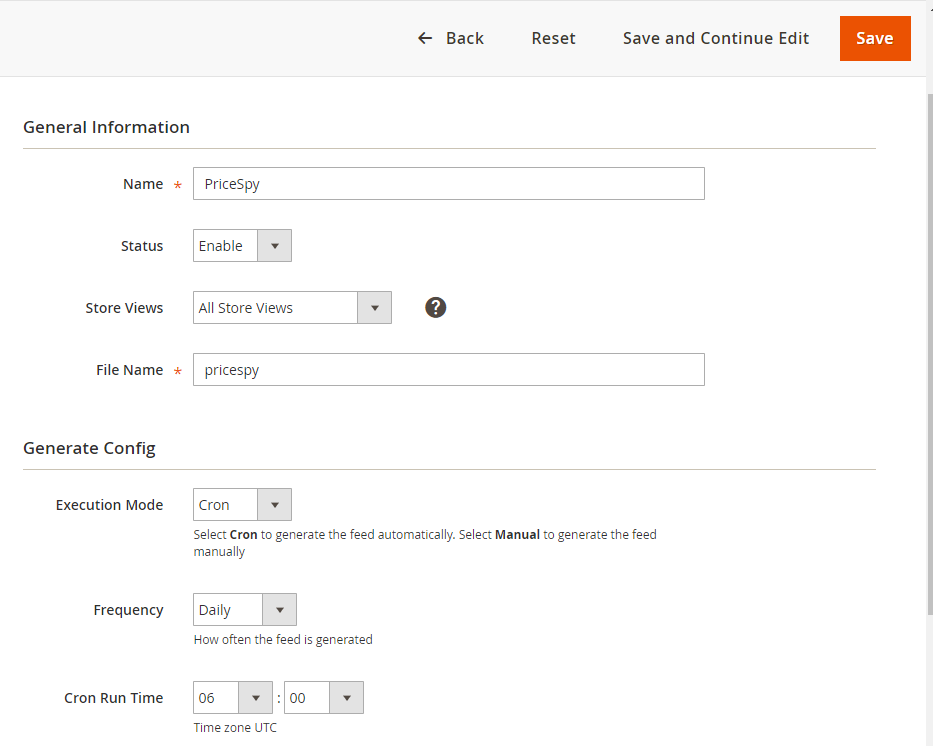Go back using the Back button

coord(450,38)
